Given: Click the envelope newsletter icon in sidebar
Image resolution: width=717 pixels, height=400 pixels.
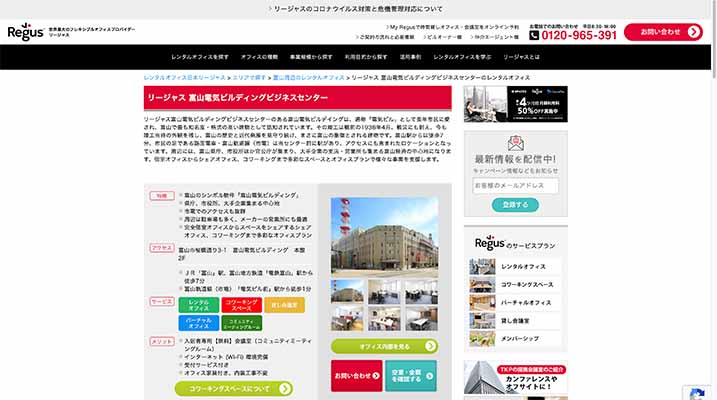Looking at the screenshot, I should [515, 143].
